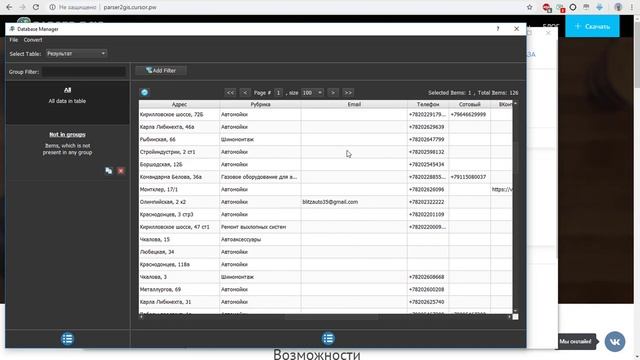Go to first page with << button
This screenshot has width=640, height=360.
point(230,93)
